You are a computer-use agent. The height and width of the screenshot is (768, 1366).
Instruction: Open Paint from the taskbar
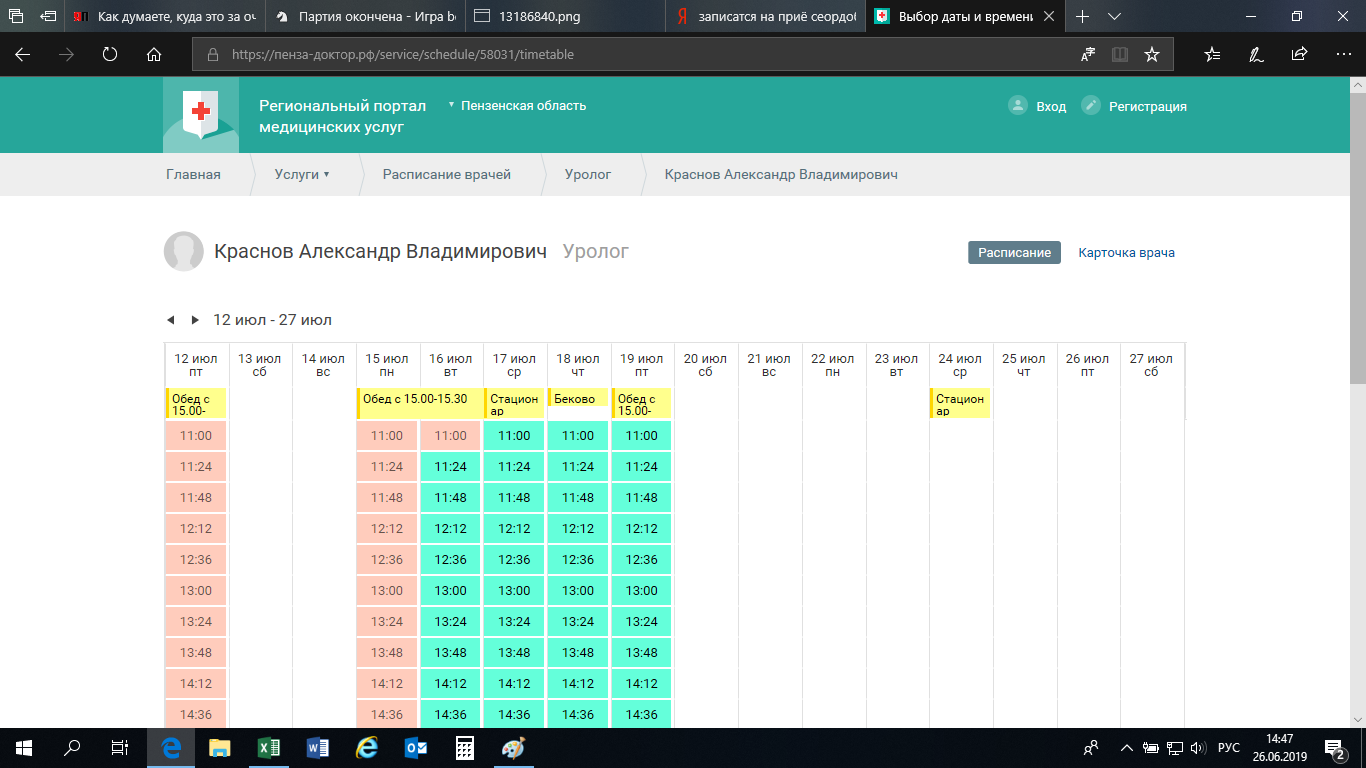(513, 748)
